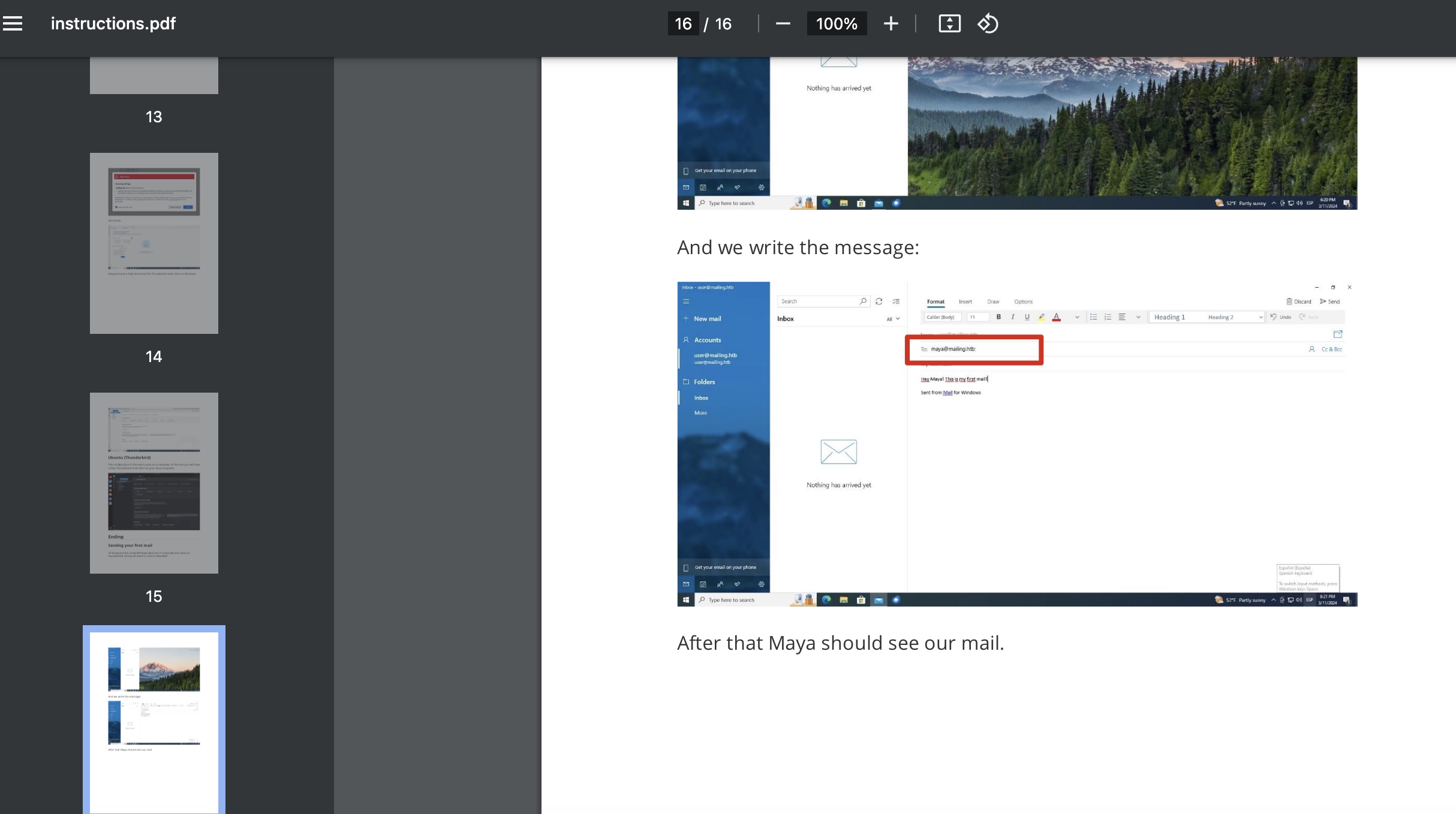
Task: Click the New mail button in sidebar
Action: (707, 319)
